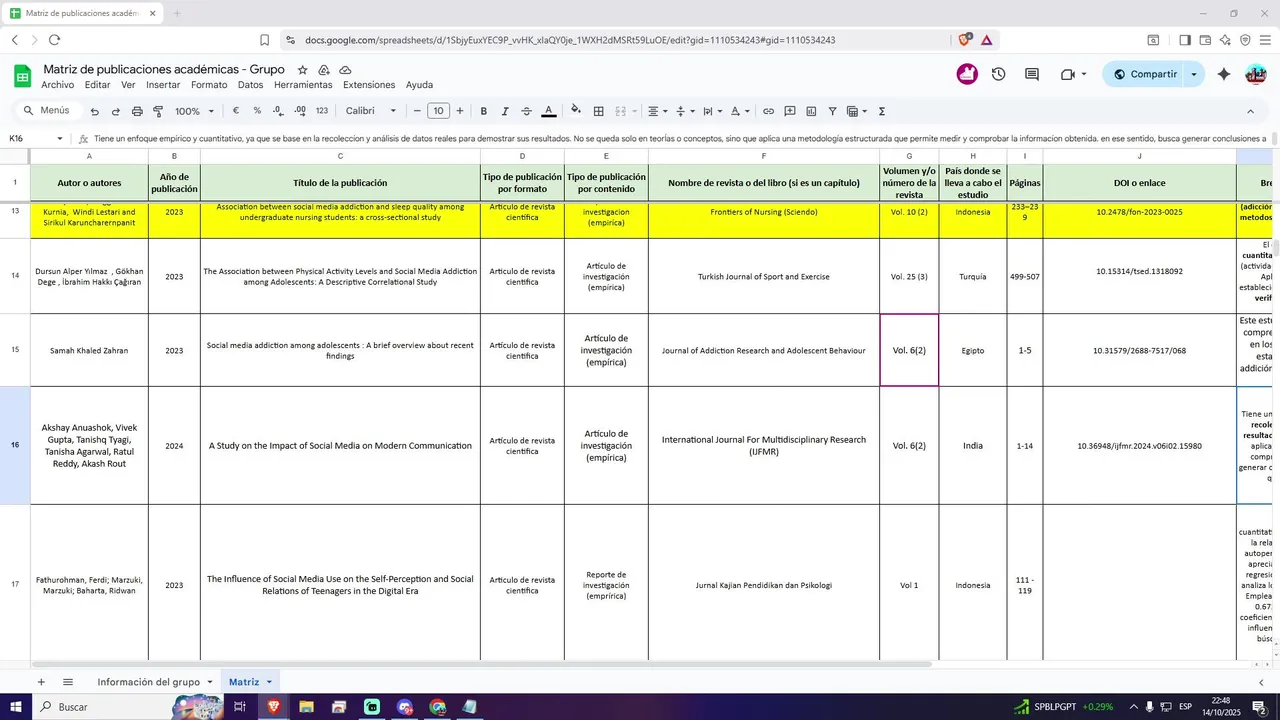The image size is (1280, 720).
Task: Open fill color picker
Action: 575,111
